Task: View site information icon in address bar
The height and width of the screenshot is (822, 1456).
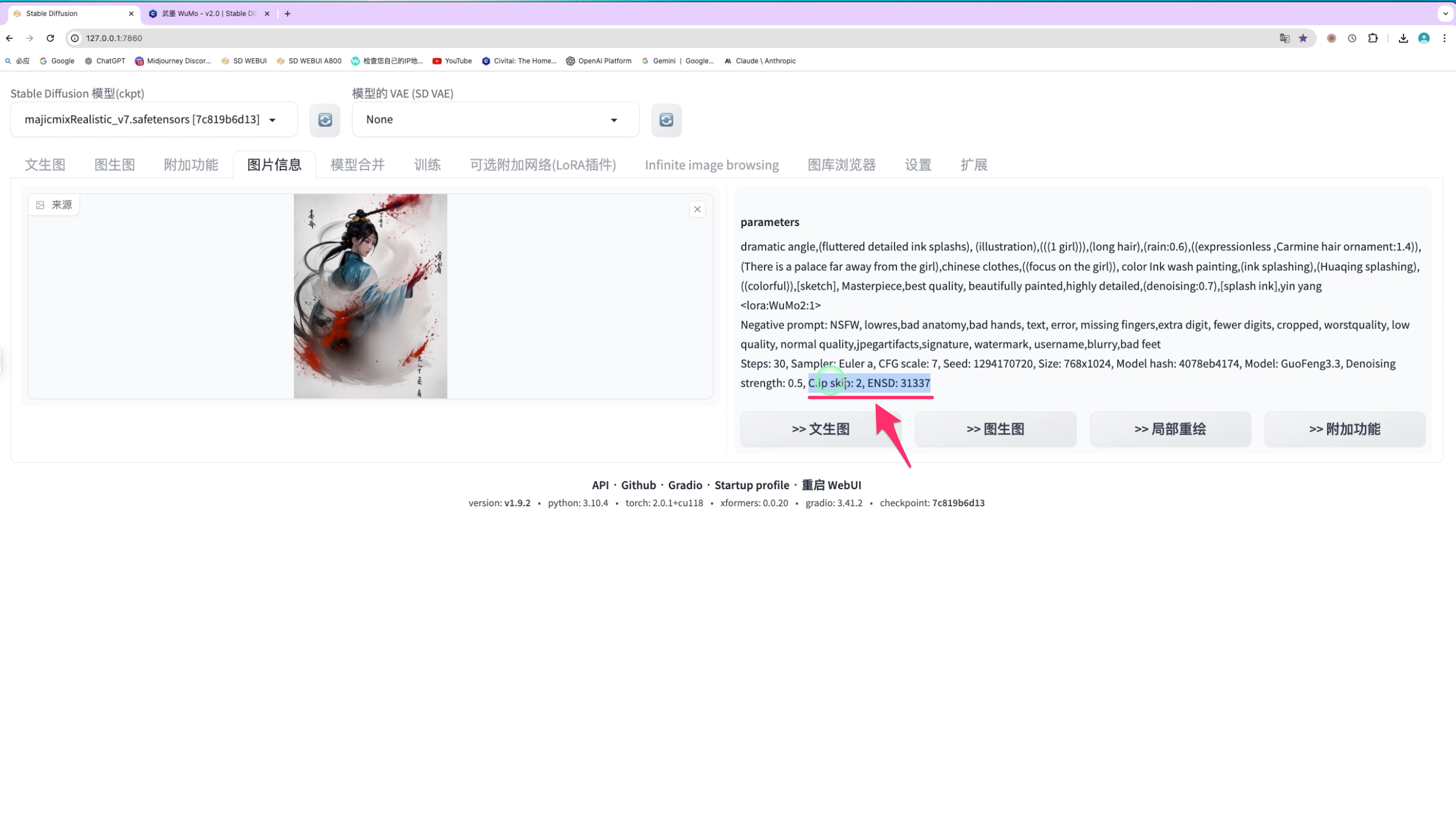Action: (75, 38)
